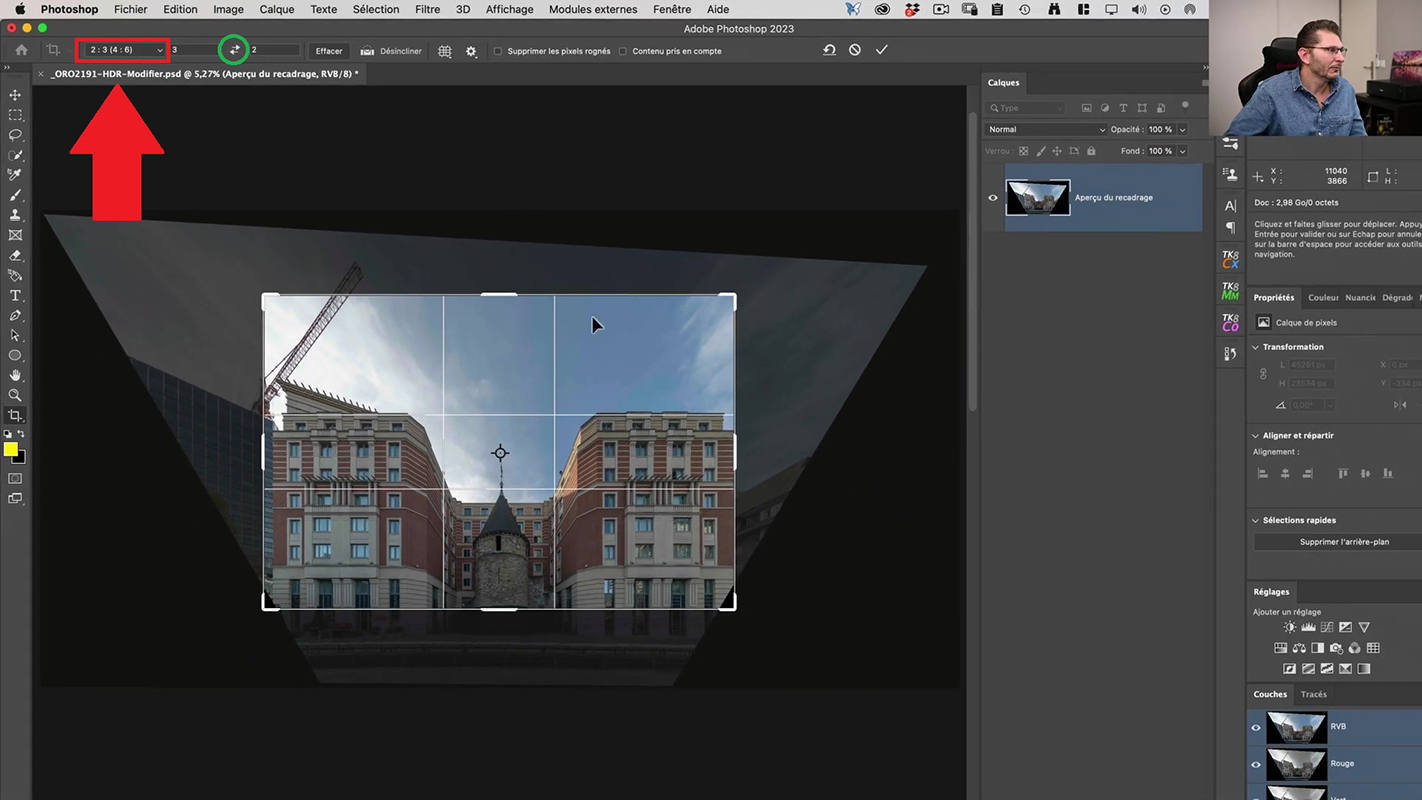Open the Filtre menu
The height and width of the screenshot is (800, 1422).
pos(427,9)
